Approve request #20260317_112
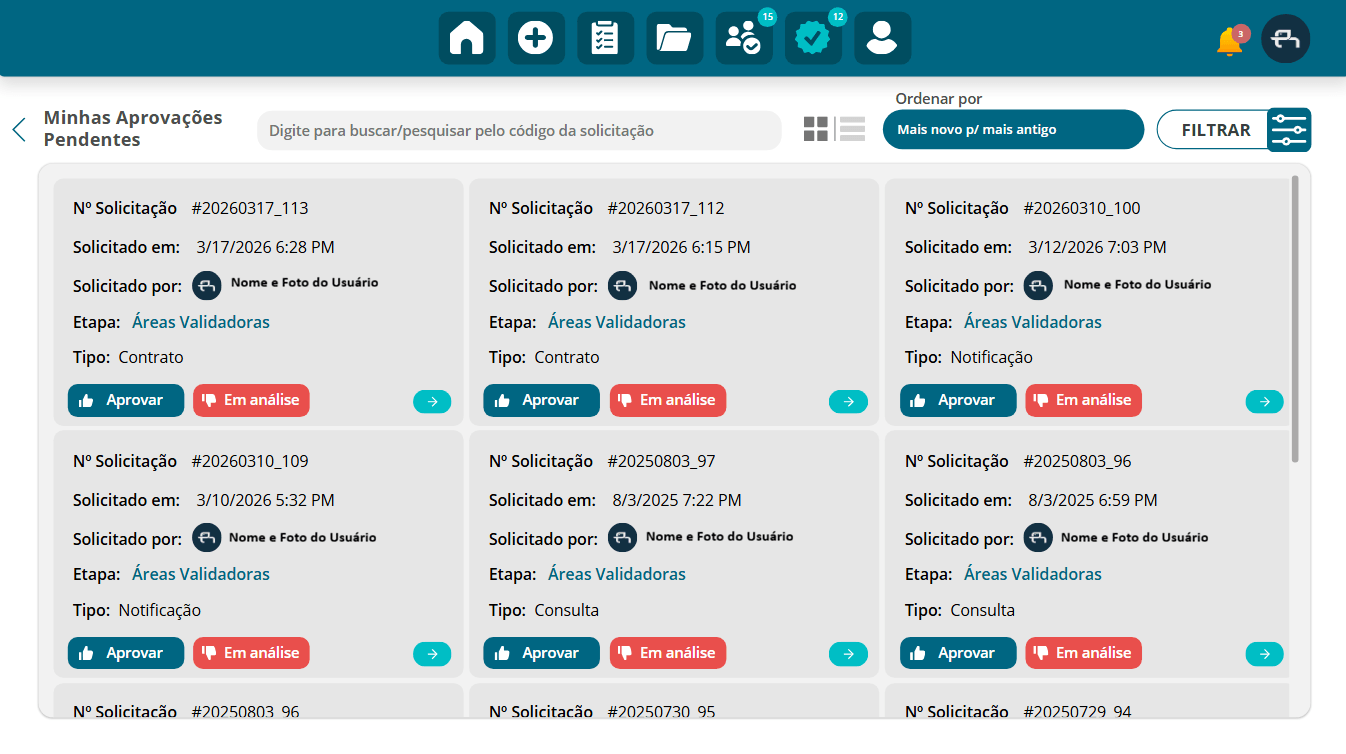Image resolution: width=1346 pixels, height=754 pixels. pos(542,400)
